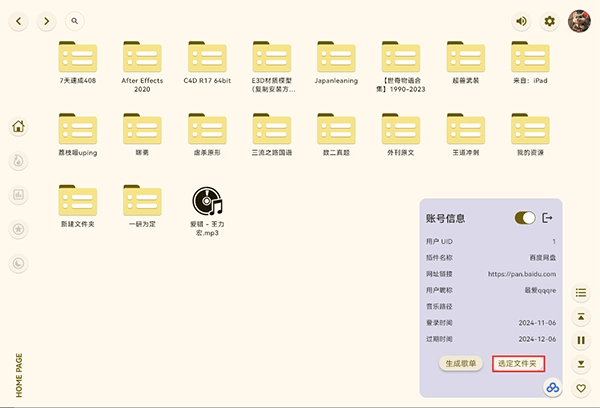
Task: Open the user avatar profile
Action: click(579, 21)
